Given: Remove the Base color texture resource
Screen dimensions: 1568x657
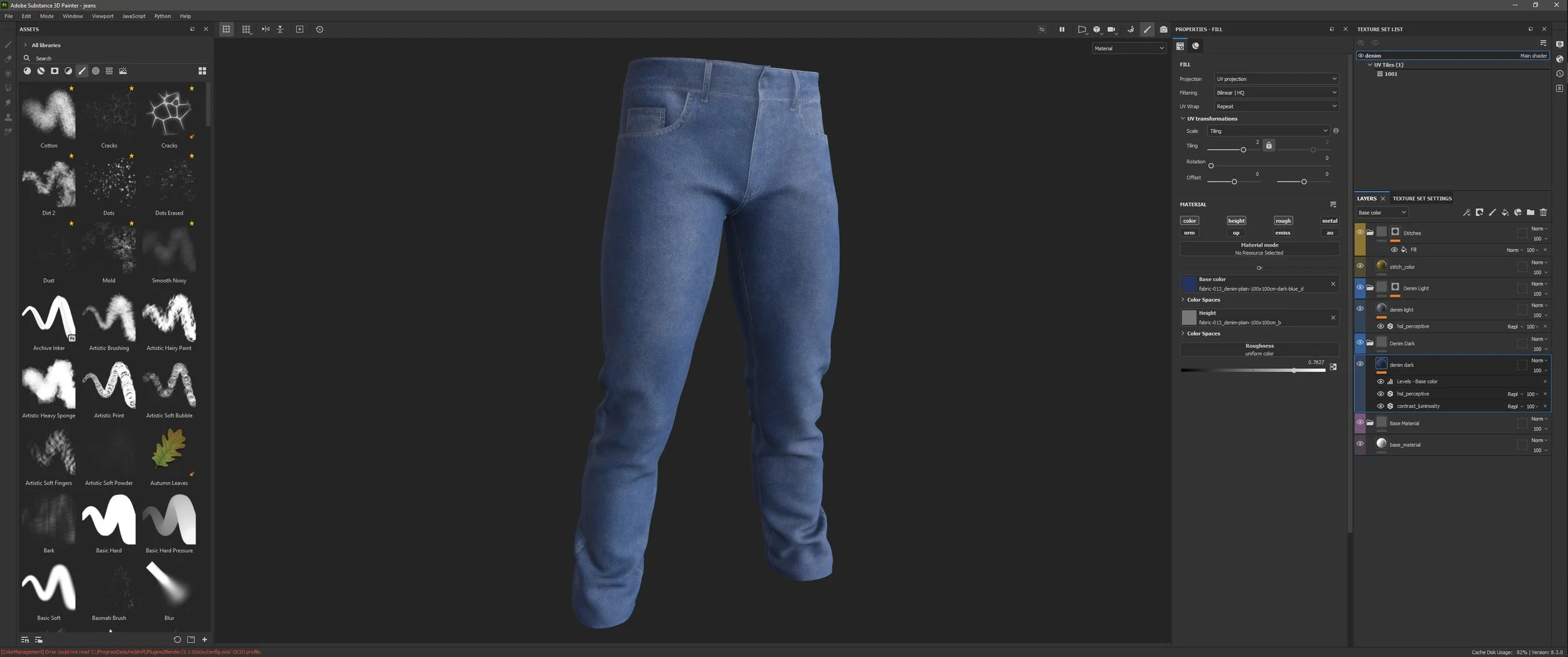Looking at the screenshot, I should click(1333, 284).
